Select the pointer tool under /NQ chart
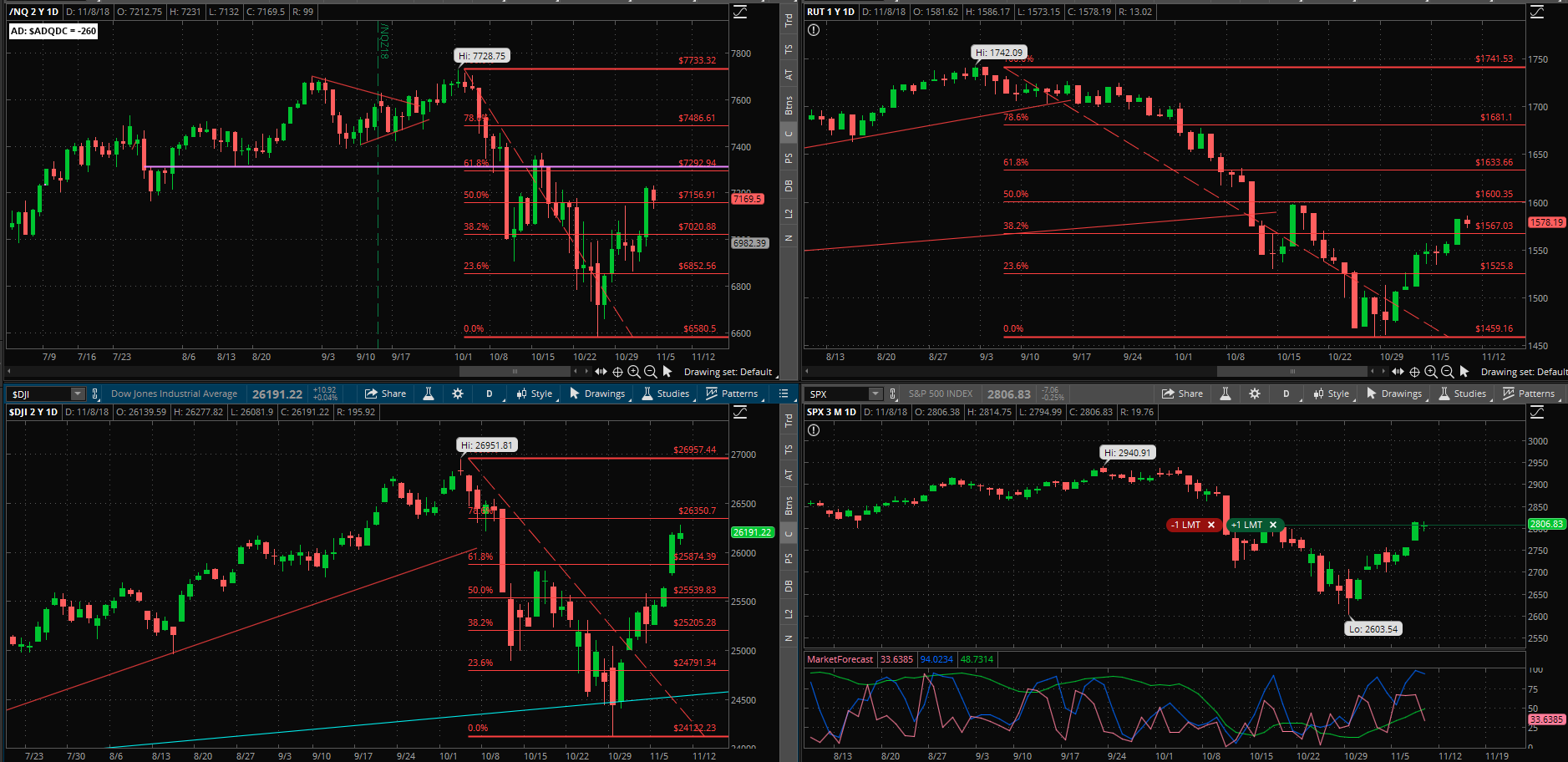 pyautogui.click(x=667, y=372)
